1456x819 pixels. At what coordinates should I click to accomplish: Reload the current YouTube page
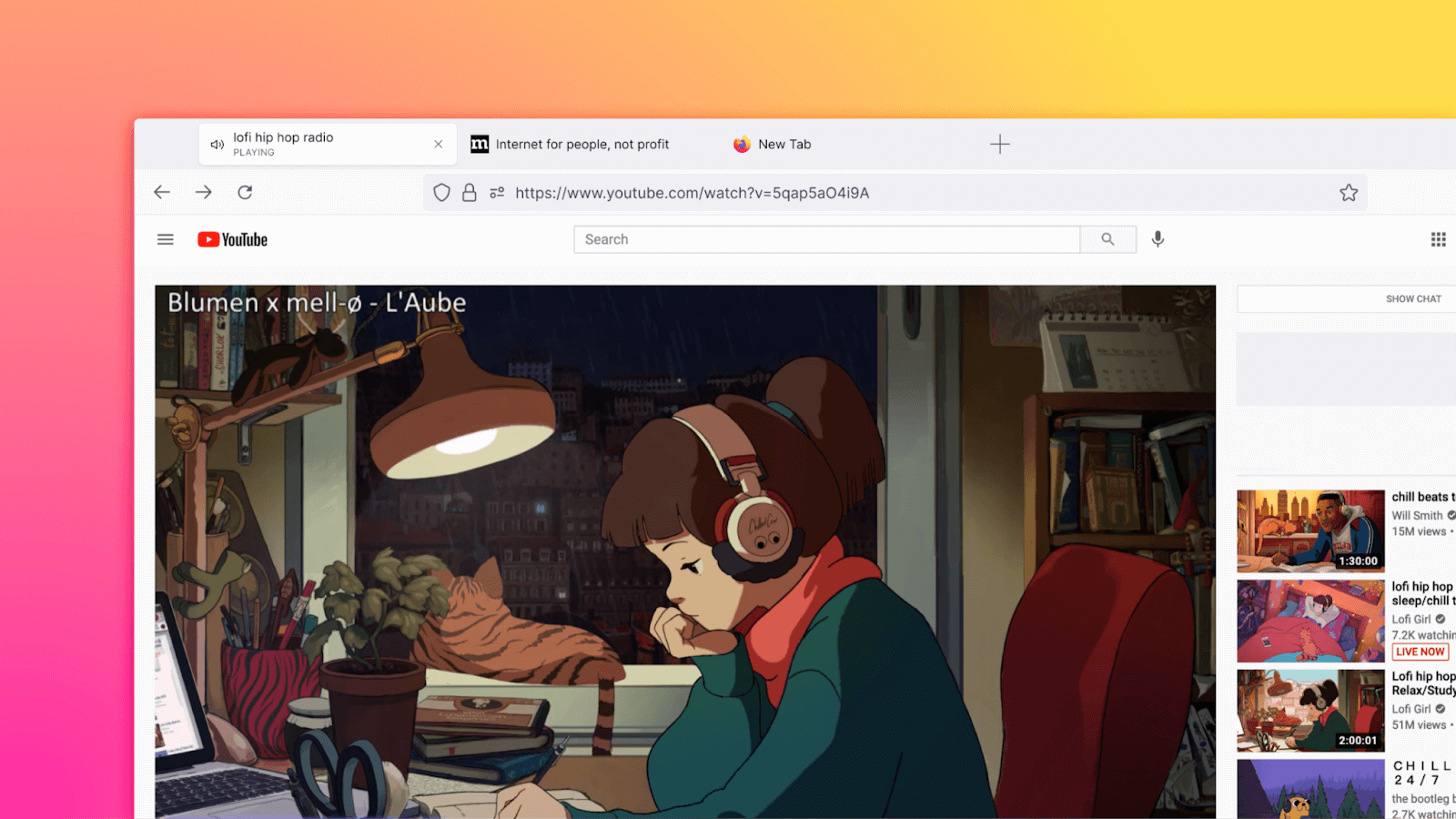click(x=245, y=192)
